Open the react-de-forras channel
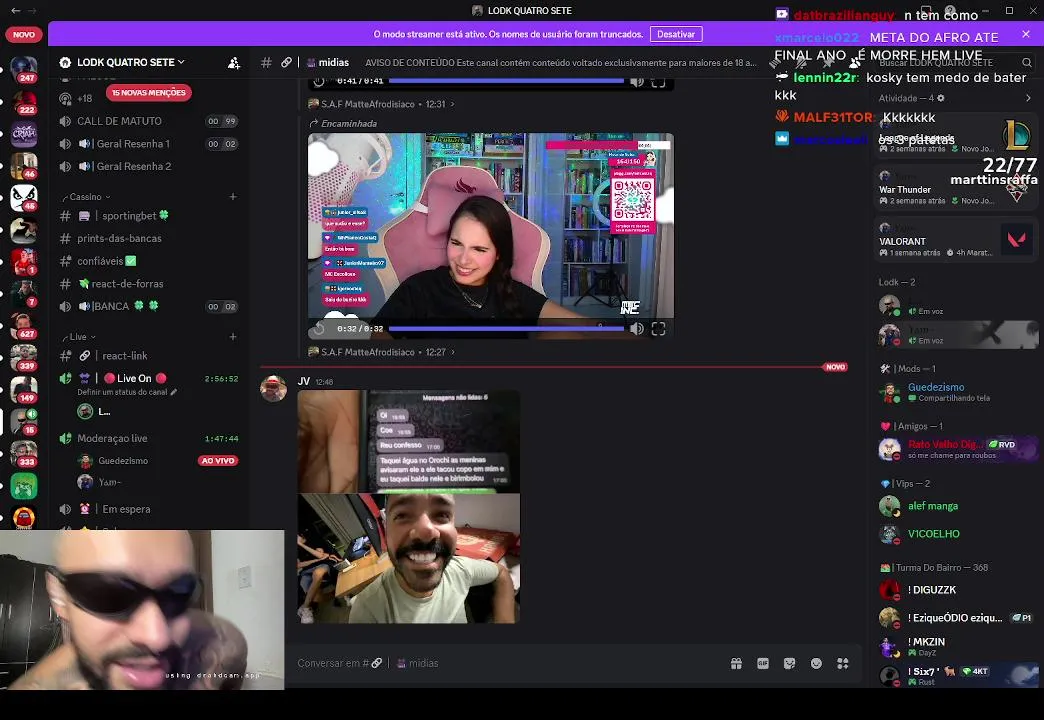This screenshot has width=1044, height=720. [148, 284]
